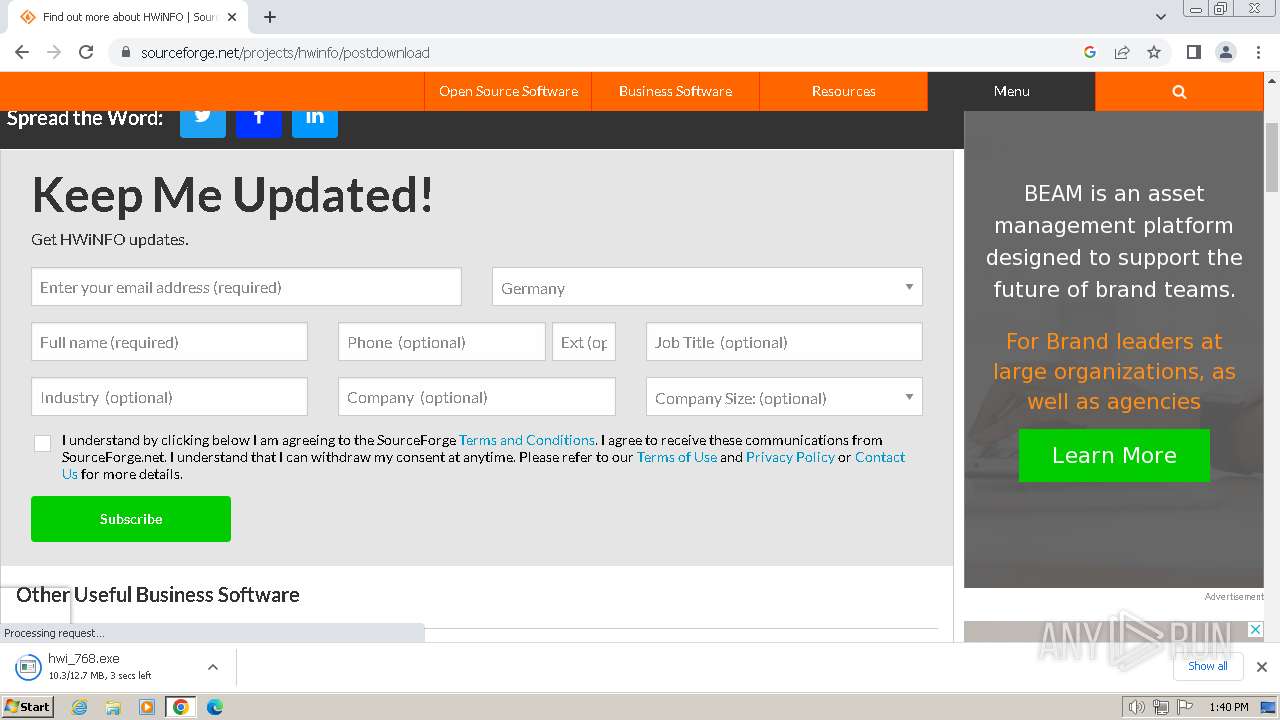Click the page vertical scrollbar thumb

[1272, 155]
